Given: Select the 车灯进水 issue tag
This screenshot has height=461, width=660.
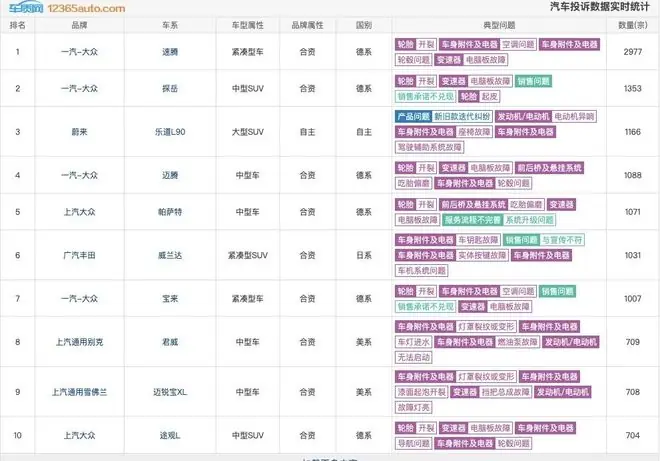Looking at the screenshot, I should [x=413, y=342].
